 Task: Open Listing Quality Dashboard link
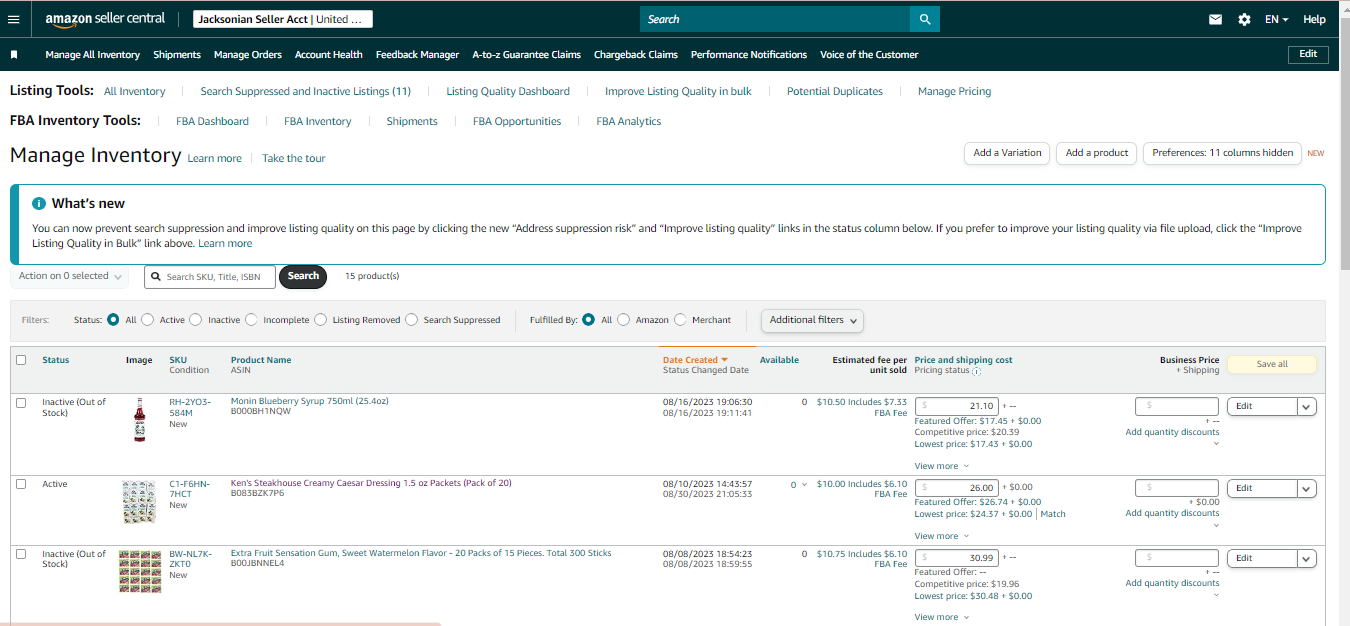508,91
